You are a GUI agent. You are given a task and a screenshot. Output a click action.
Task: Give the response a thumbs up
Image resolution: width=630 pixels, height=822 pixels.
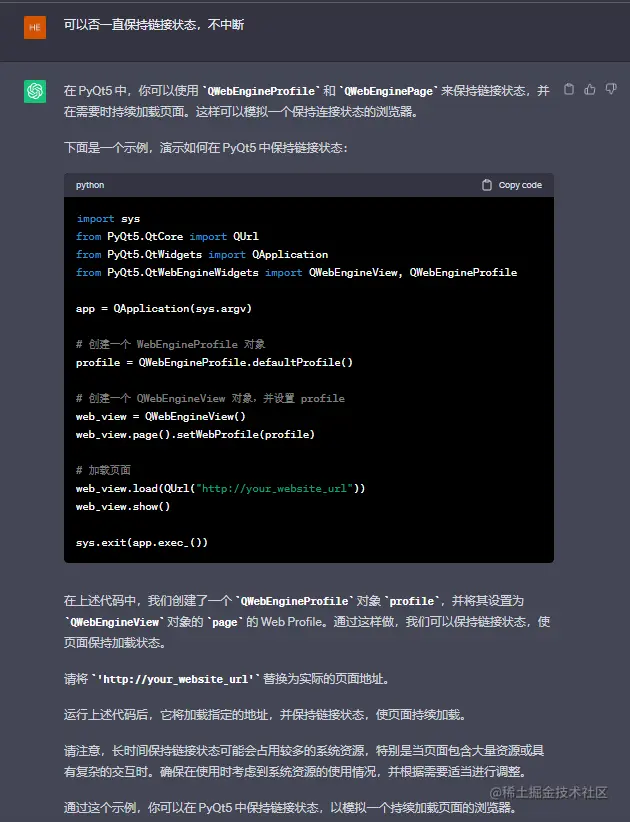tap(590, 90)
